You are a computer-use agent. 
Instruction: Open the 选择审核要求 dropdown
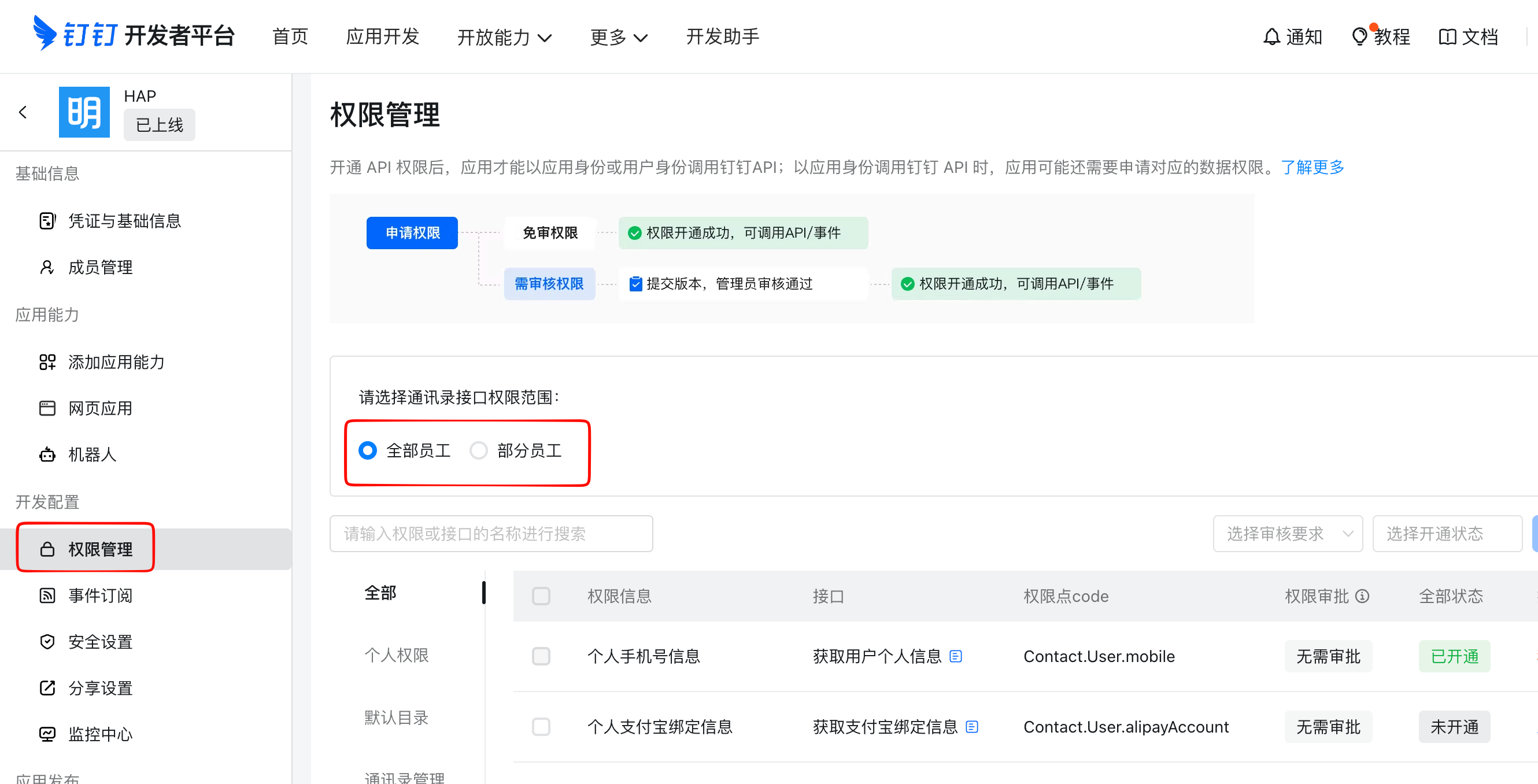point(1287,533)
